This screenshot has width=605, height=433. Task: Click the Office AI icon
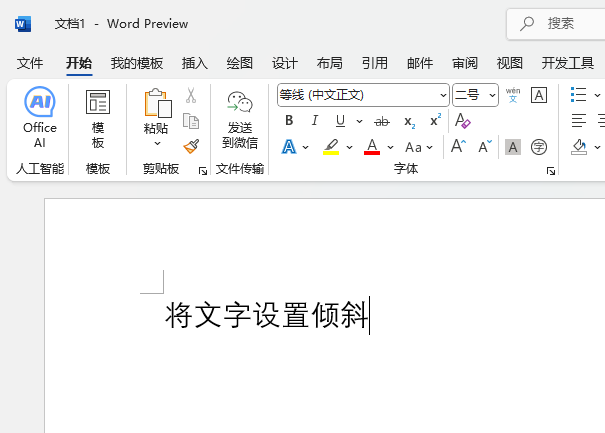[x=40, y=102]
